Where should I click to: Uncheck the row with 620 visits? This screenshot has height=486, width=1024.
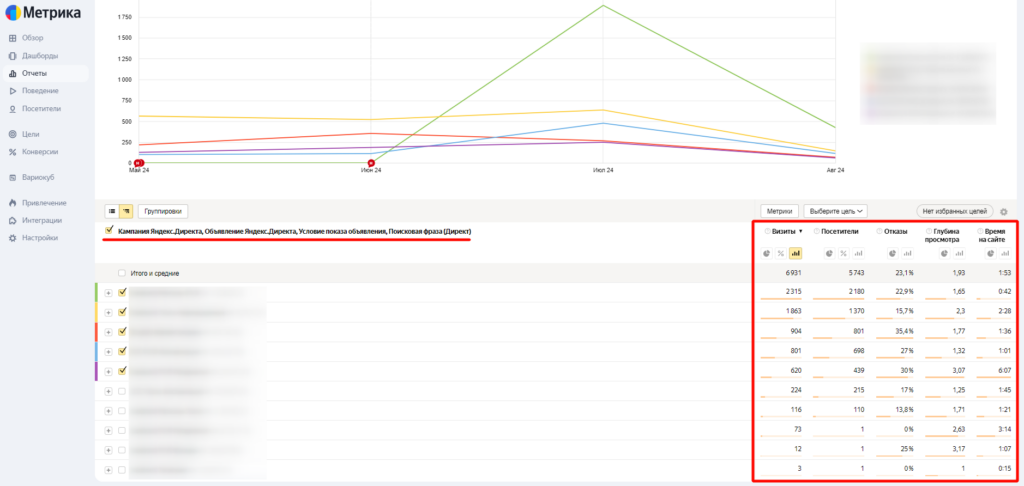121,371
